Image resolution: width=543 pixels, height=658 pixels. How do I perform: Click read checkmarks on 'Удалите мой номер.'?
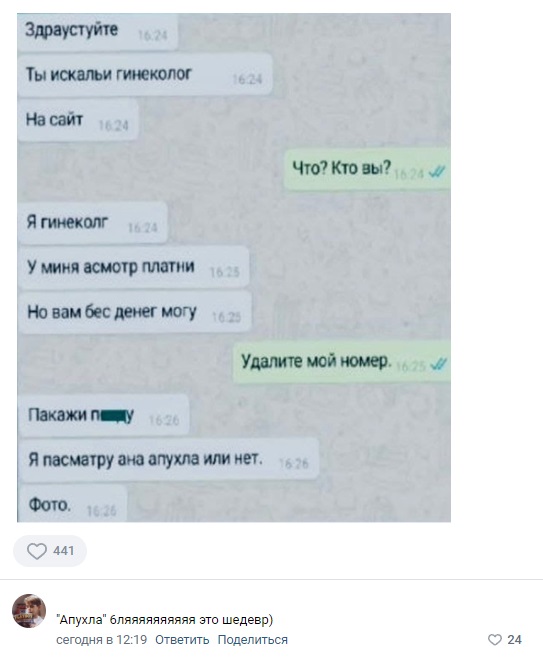click(439, 365)
